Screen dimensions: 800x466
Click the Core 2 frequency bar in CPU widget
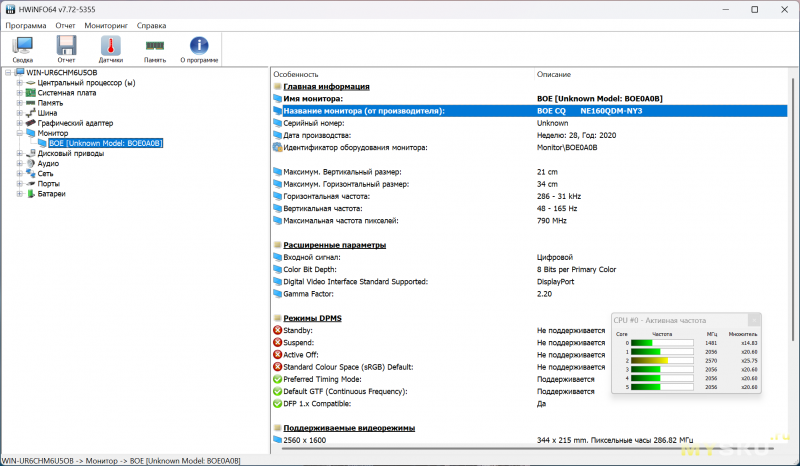click(662, 361)
